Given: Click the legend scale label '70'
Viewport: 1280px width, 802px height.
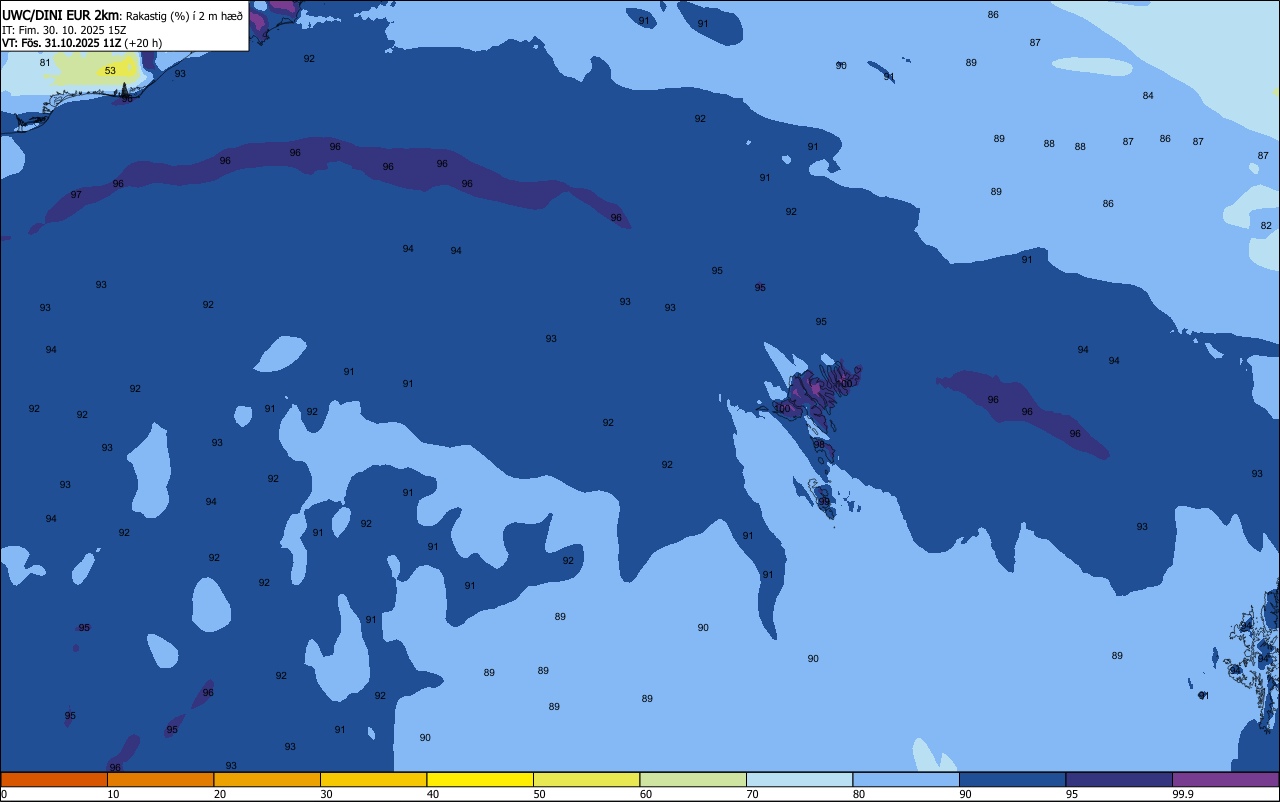Looking at the screenshot, I should tap(752, 794).
